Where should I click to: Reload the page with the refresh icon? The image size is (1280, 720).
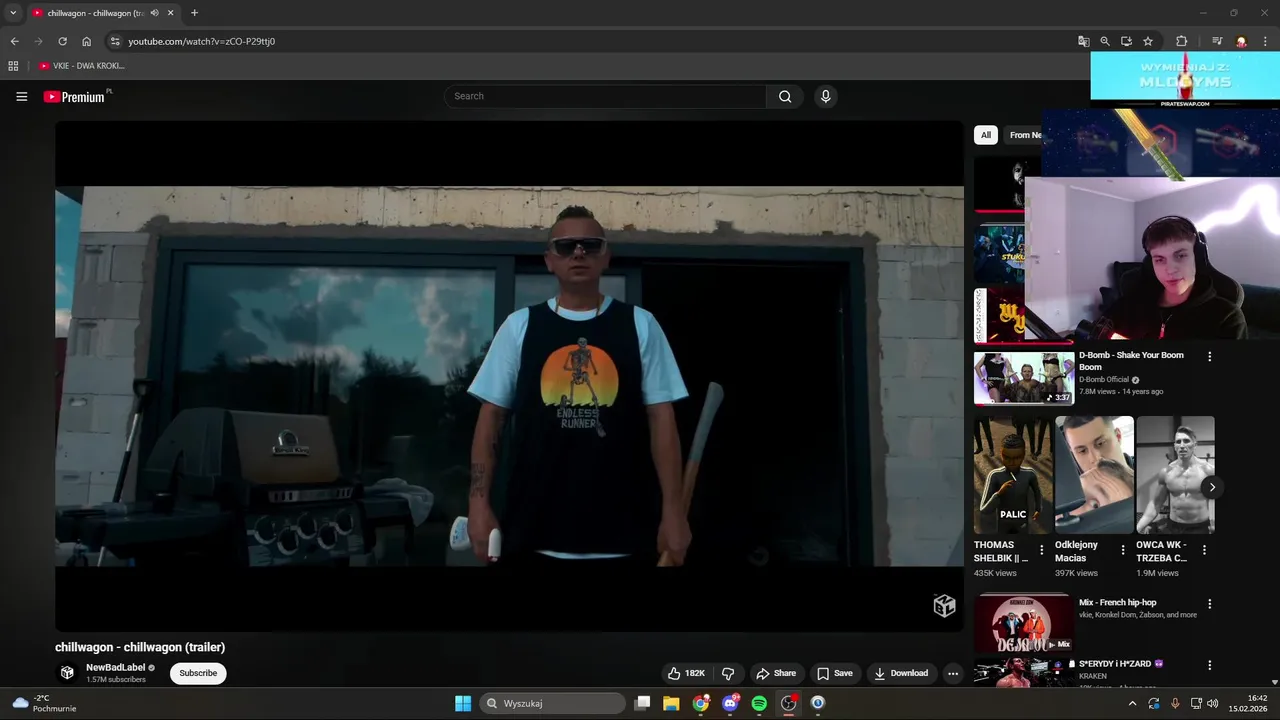point(62,41)
